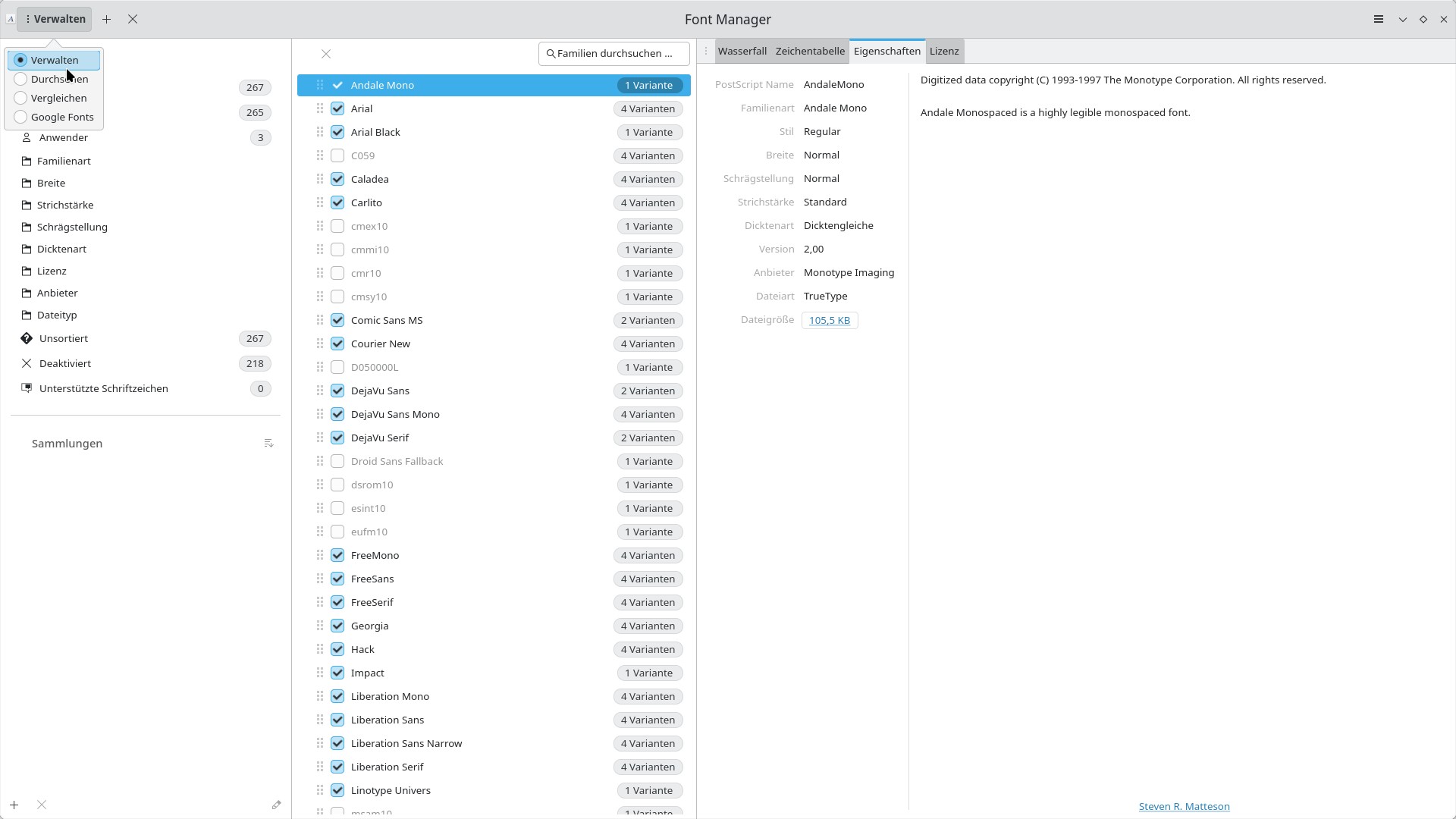Select the Unterstützte Schriftzeichen category
This screenshot has height=819, width=1456.
(x=146, y=389)
